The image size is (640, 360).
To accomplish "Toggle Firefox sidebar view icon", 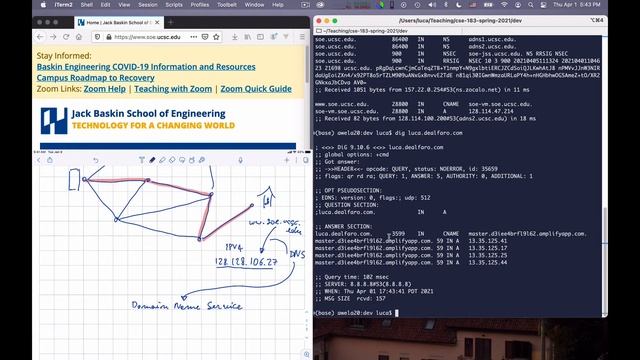I will click(260, 37).
